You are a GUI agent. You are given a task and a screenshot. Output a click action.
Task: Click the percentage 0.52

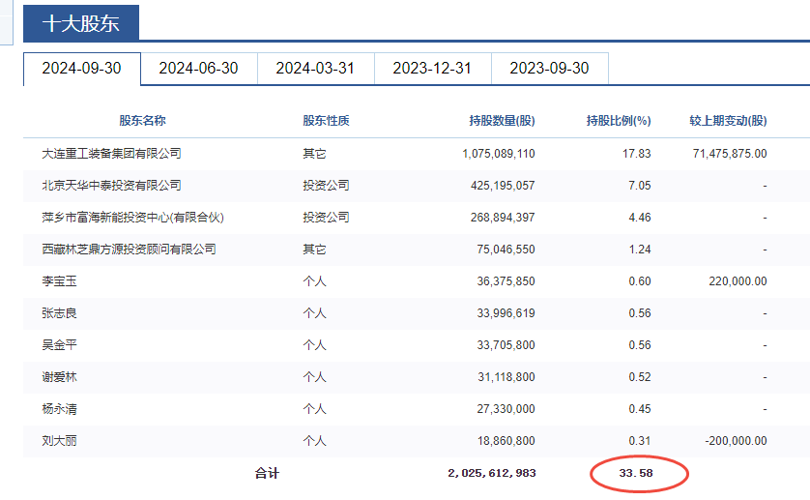[x=640, y=377]
